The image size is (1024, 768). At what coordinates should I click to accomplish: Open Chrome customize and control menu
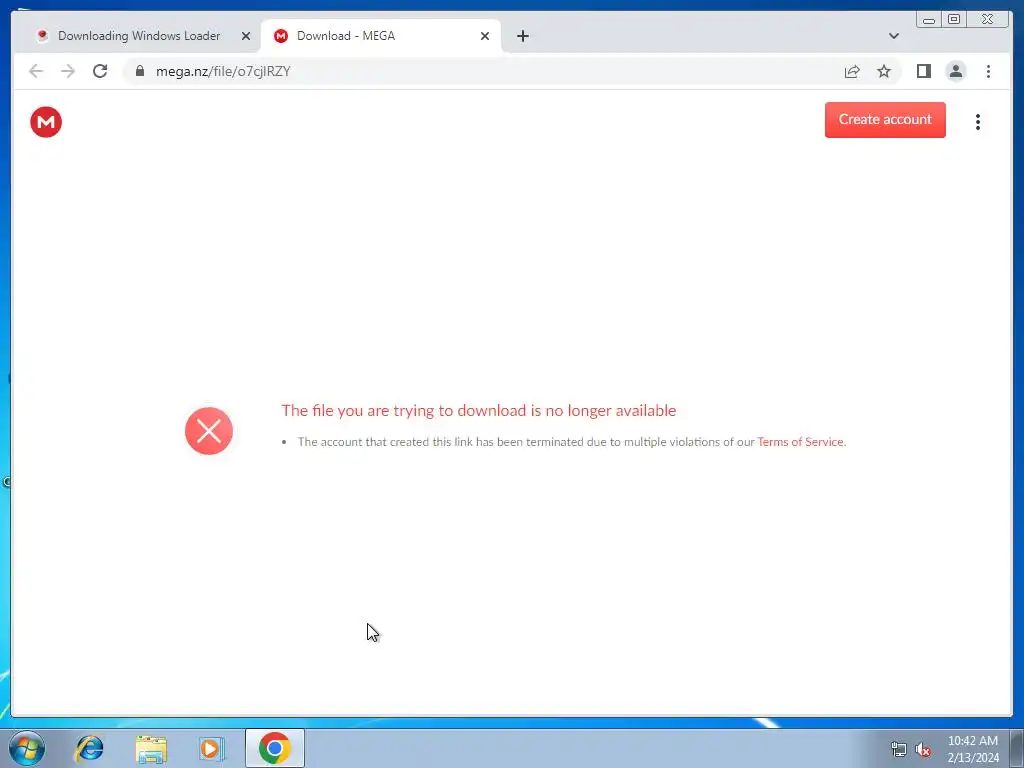988,71
